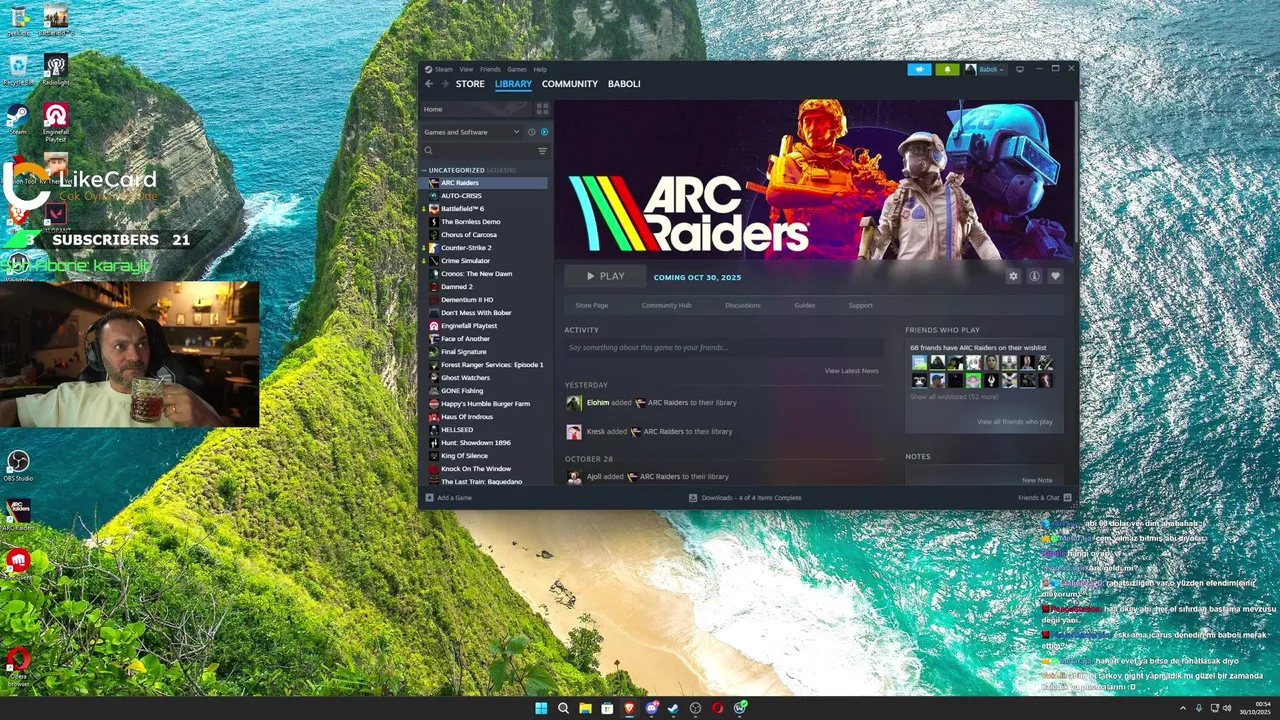Open ARC Raiders Community Hub link

tap(666, 305)
